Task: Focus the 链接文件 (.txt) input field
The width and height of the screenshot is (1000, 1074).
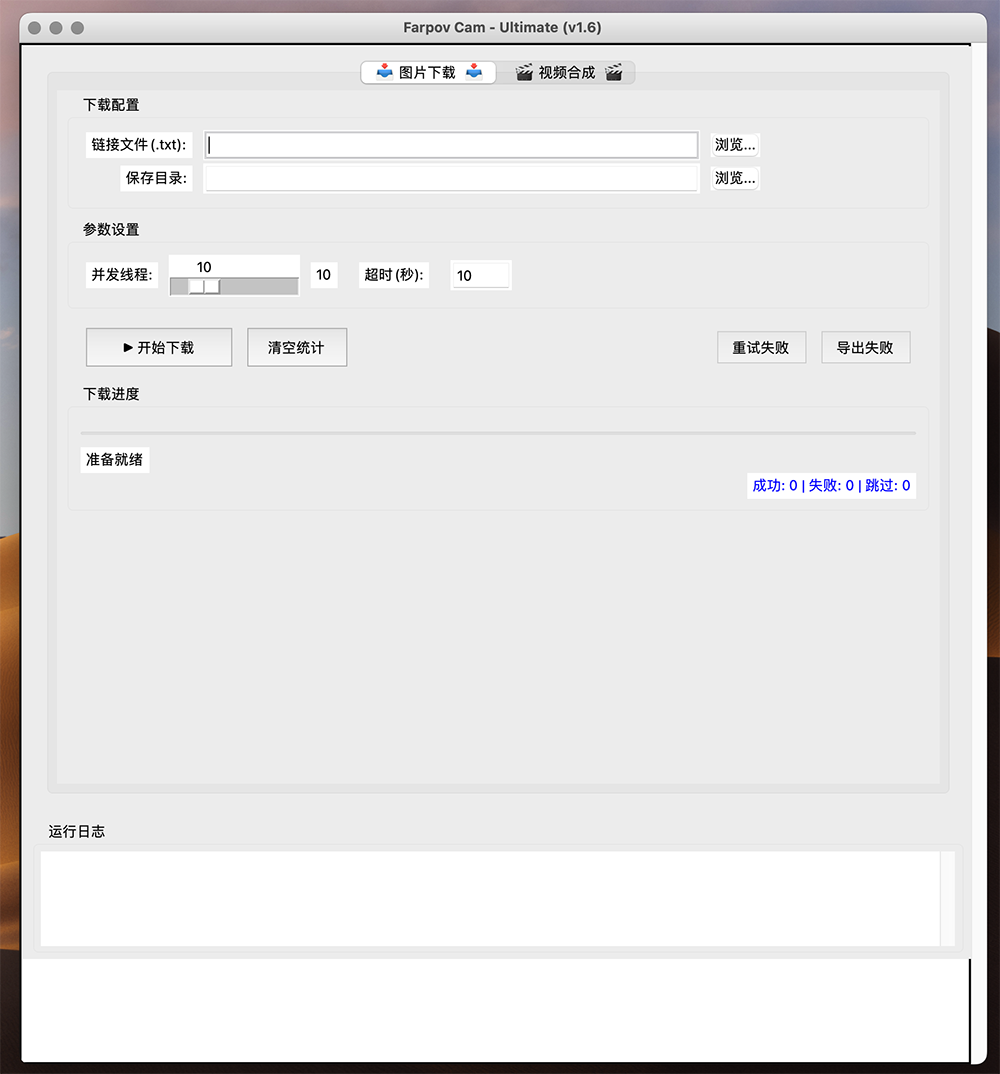Action: point(451,145)
